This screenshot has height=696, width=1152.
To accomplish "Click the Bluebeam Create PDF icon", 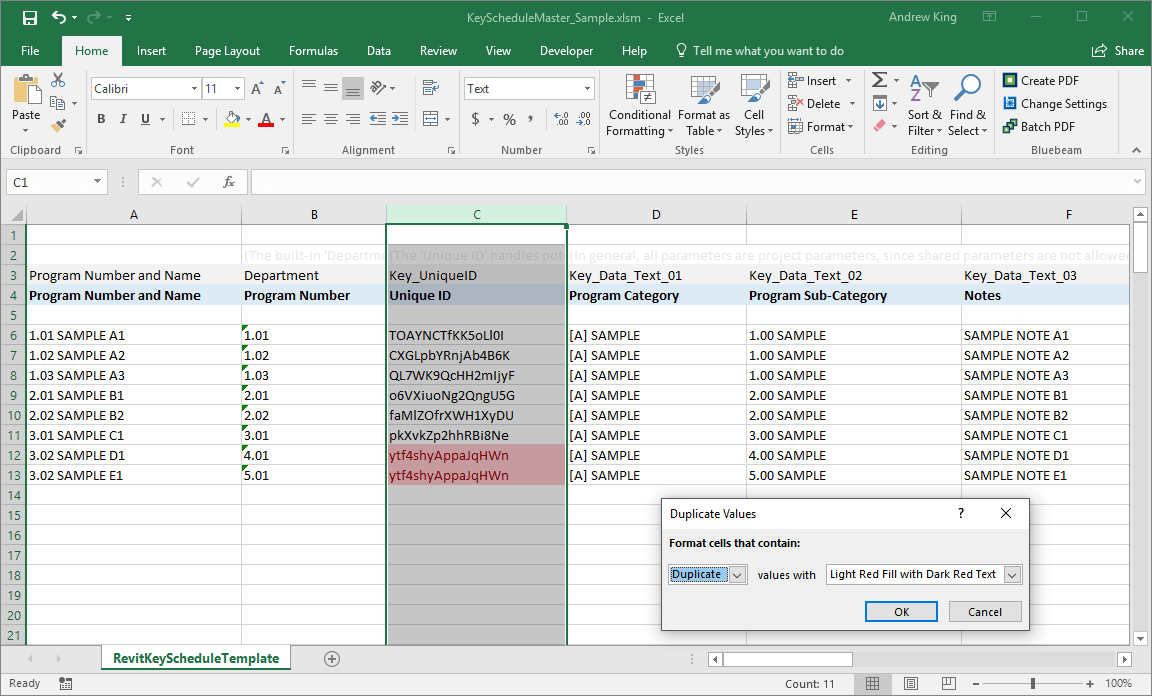I will click(1042, 80).
